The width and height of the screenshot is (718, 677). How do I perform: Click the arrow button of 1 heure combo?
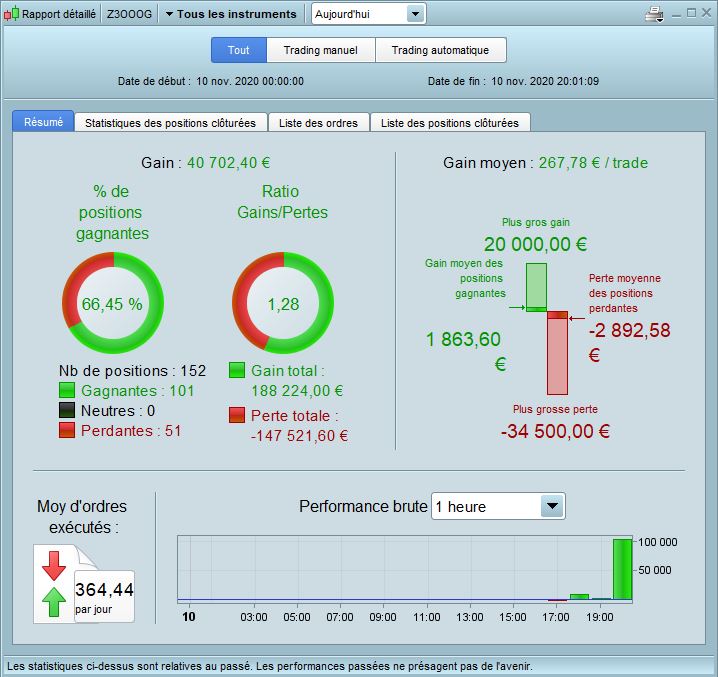(552, 506)
